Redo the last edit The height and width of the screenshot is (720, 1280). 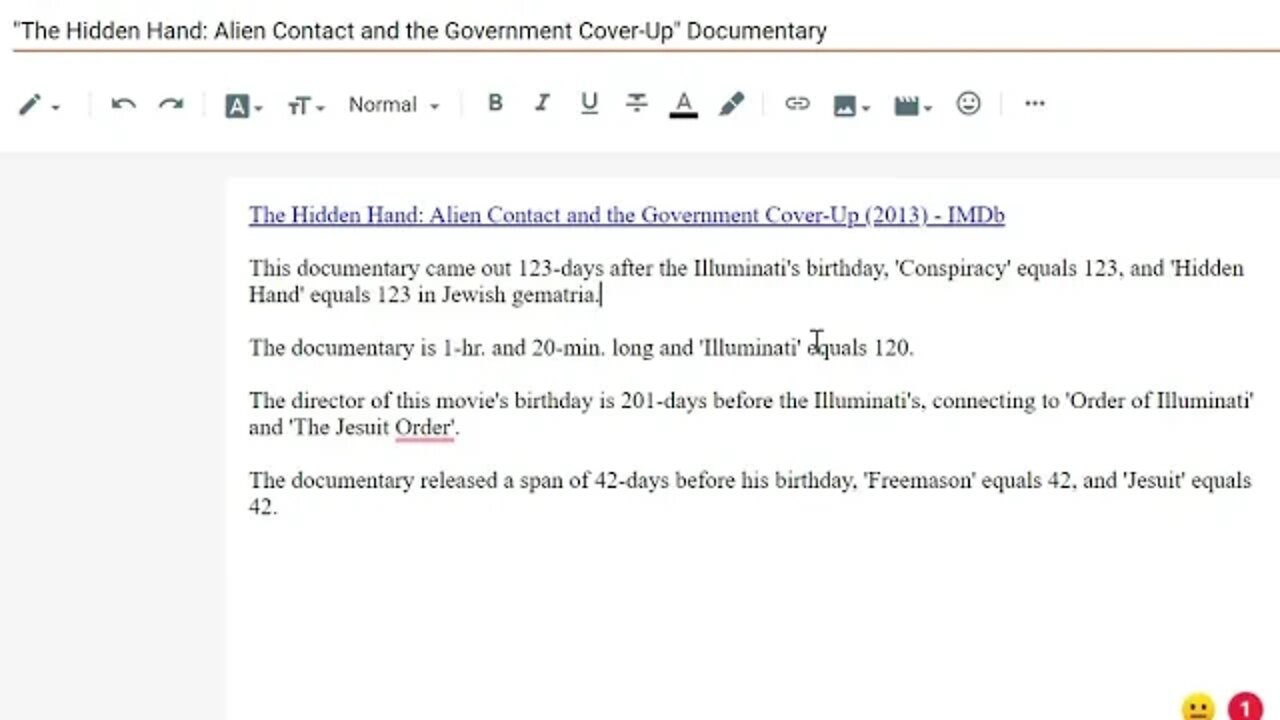tap(171, 104)
